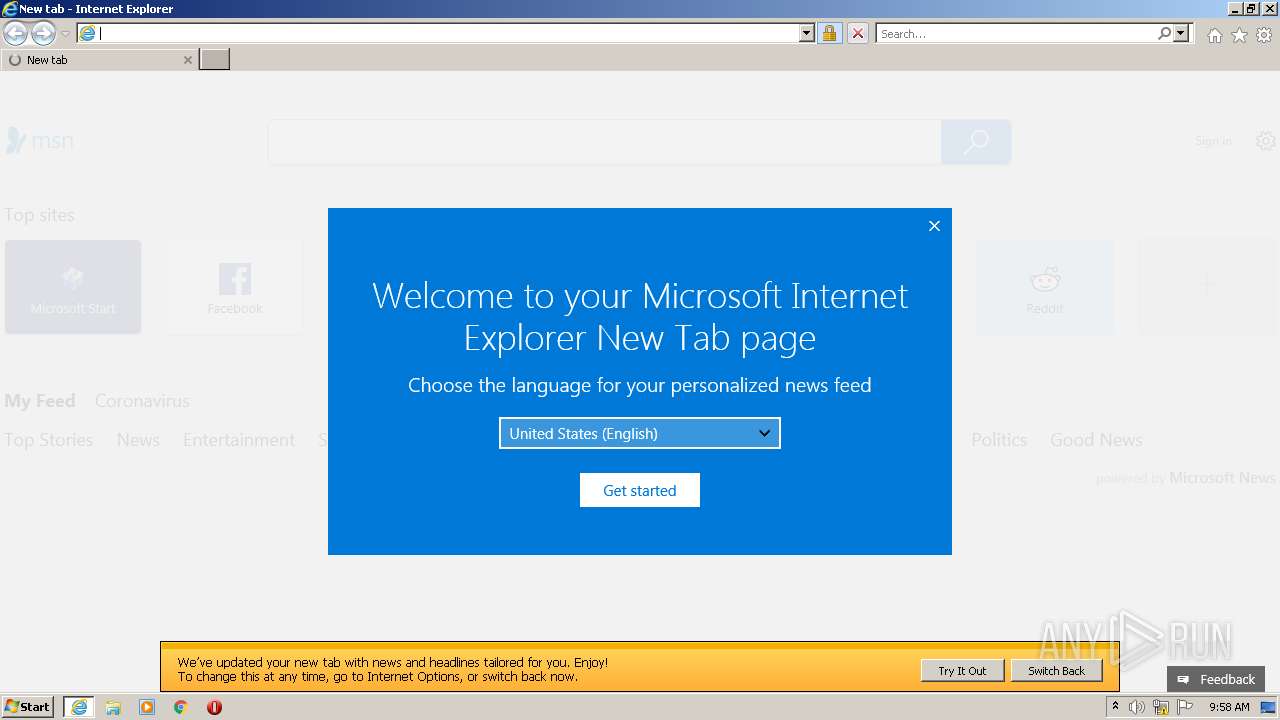
Task: Close the New tab tab
Action: pos(187,60)
